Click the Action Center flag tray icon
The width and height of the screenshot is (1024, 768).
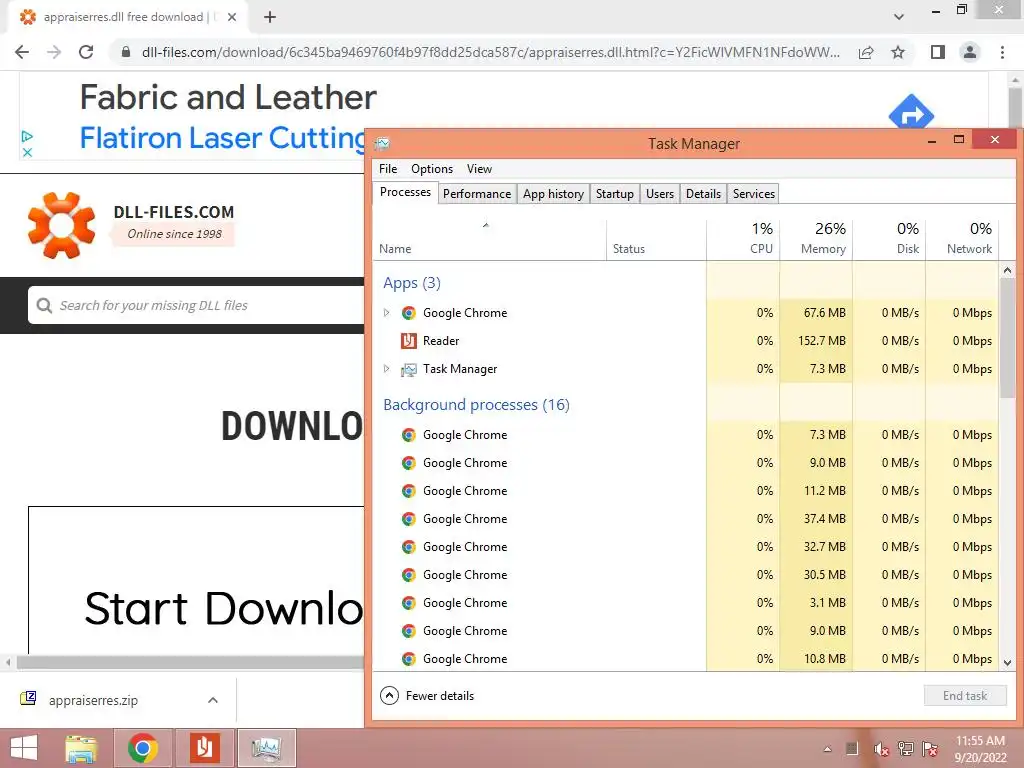[930, 749]
